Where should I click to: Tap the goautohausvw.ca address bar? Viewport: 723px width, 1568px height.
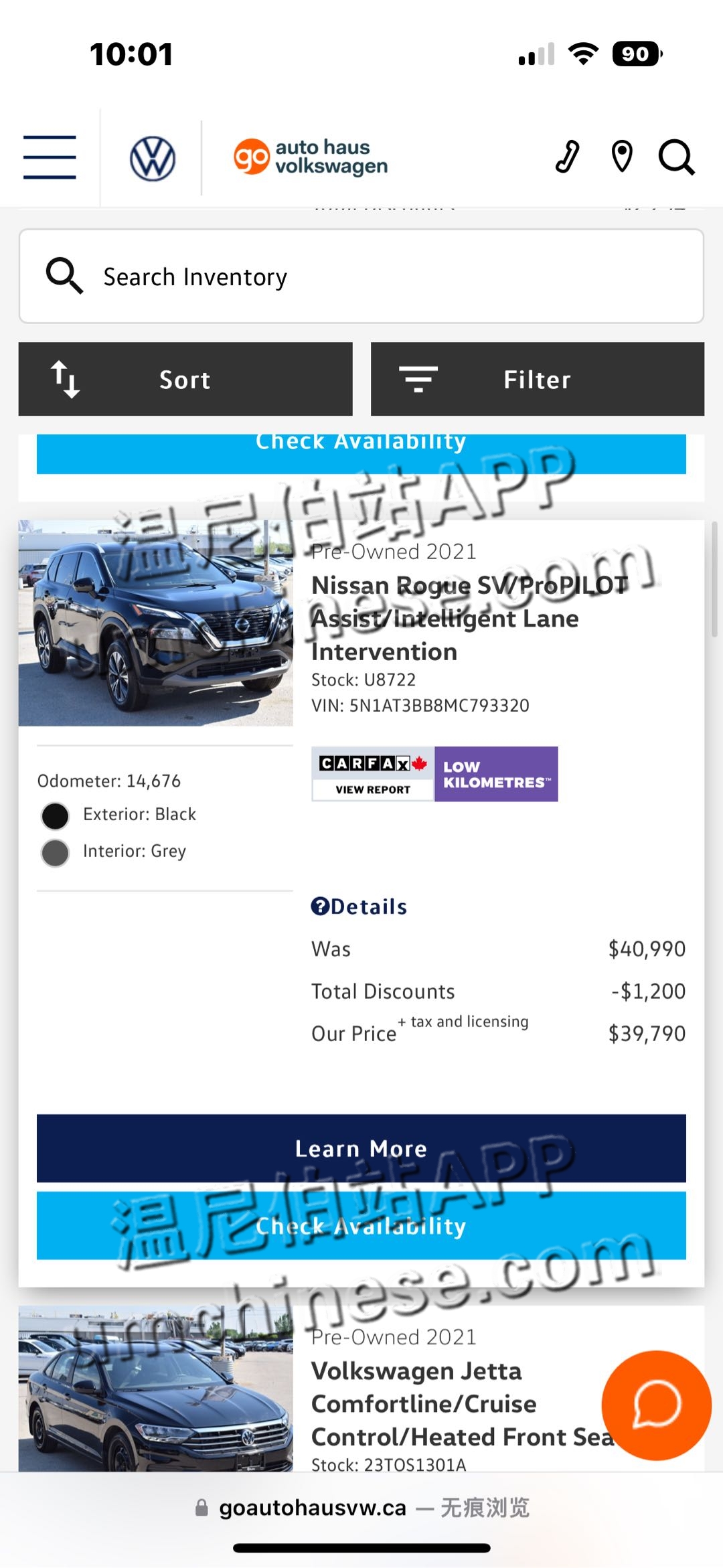click(x=361, y=1508)
